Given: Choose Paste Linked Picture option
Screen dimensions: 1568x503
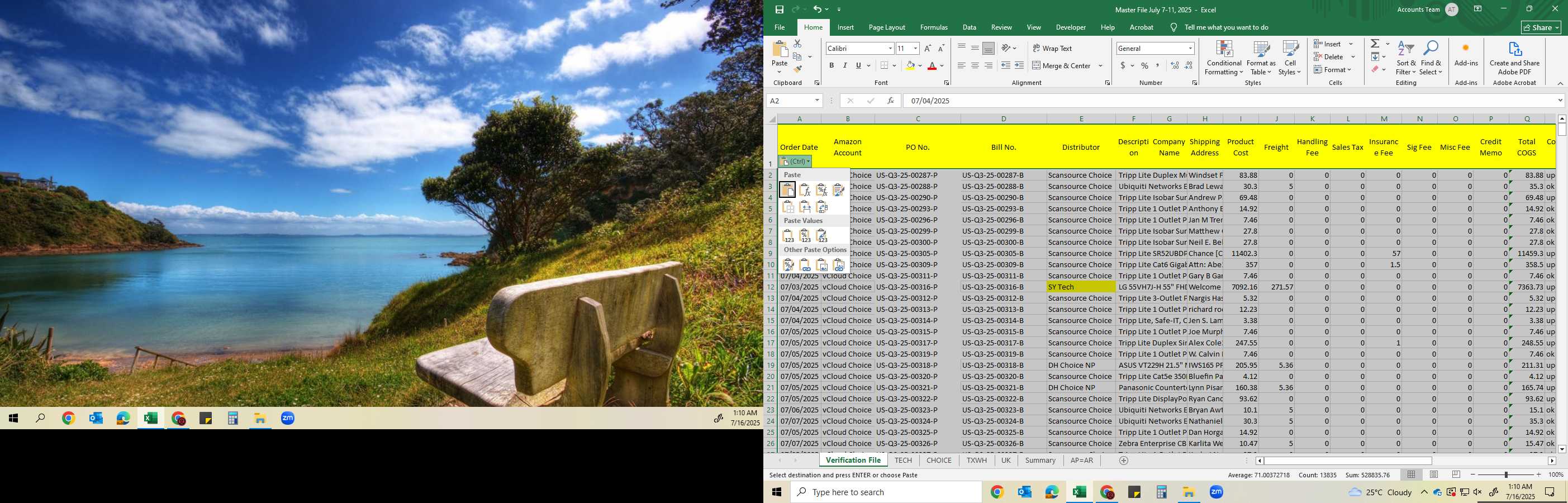Looking at the screenshot, I should pos(839,265).
